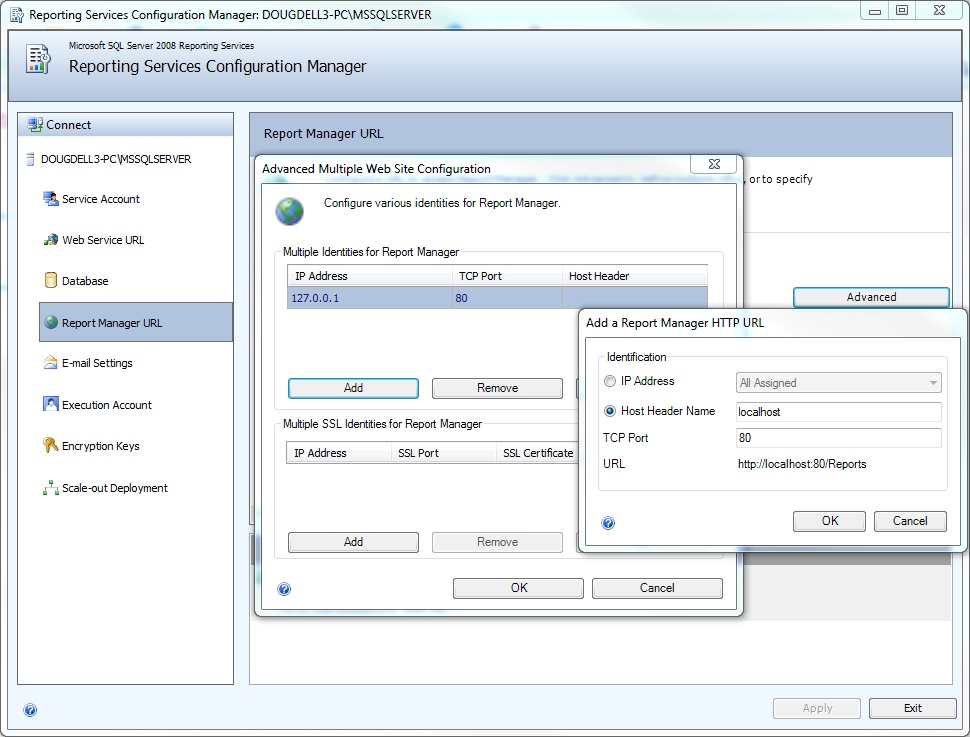
Task: Select the IP Address radio button
Action: pos(610,381)
